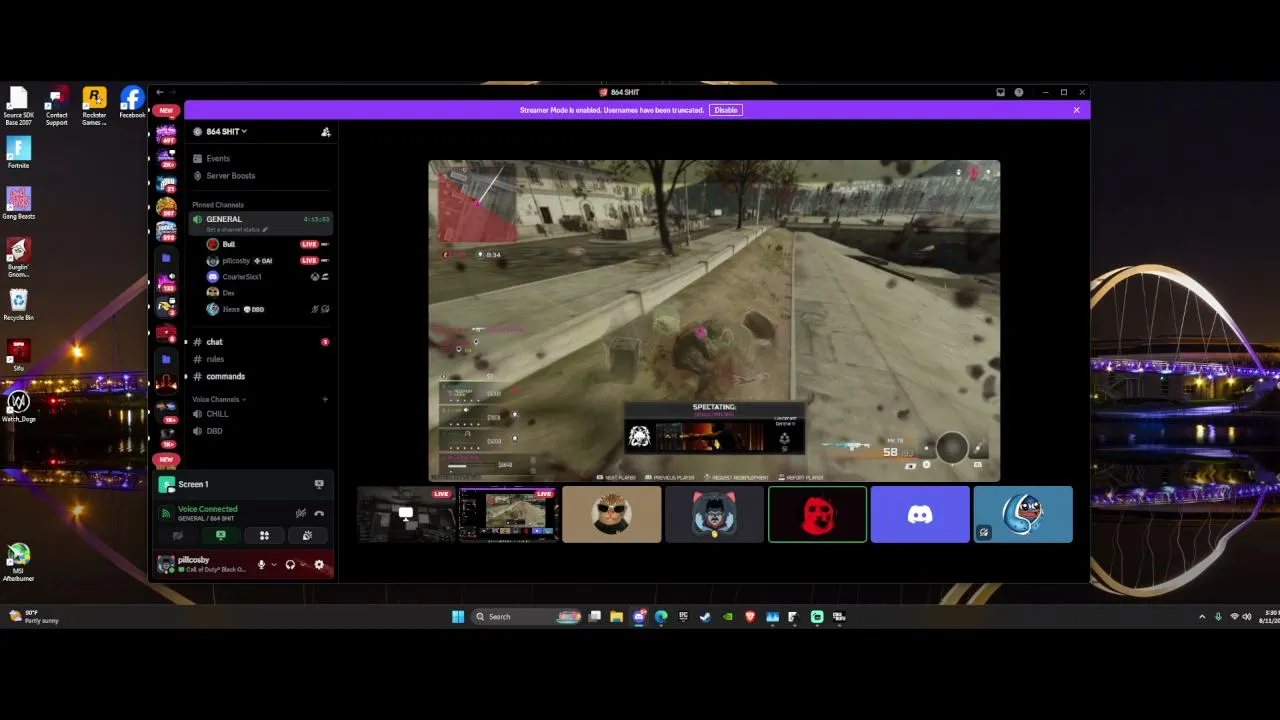Open the Discord help icon in title bar
1280x720 pixels.
[x=1019, y=92]
